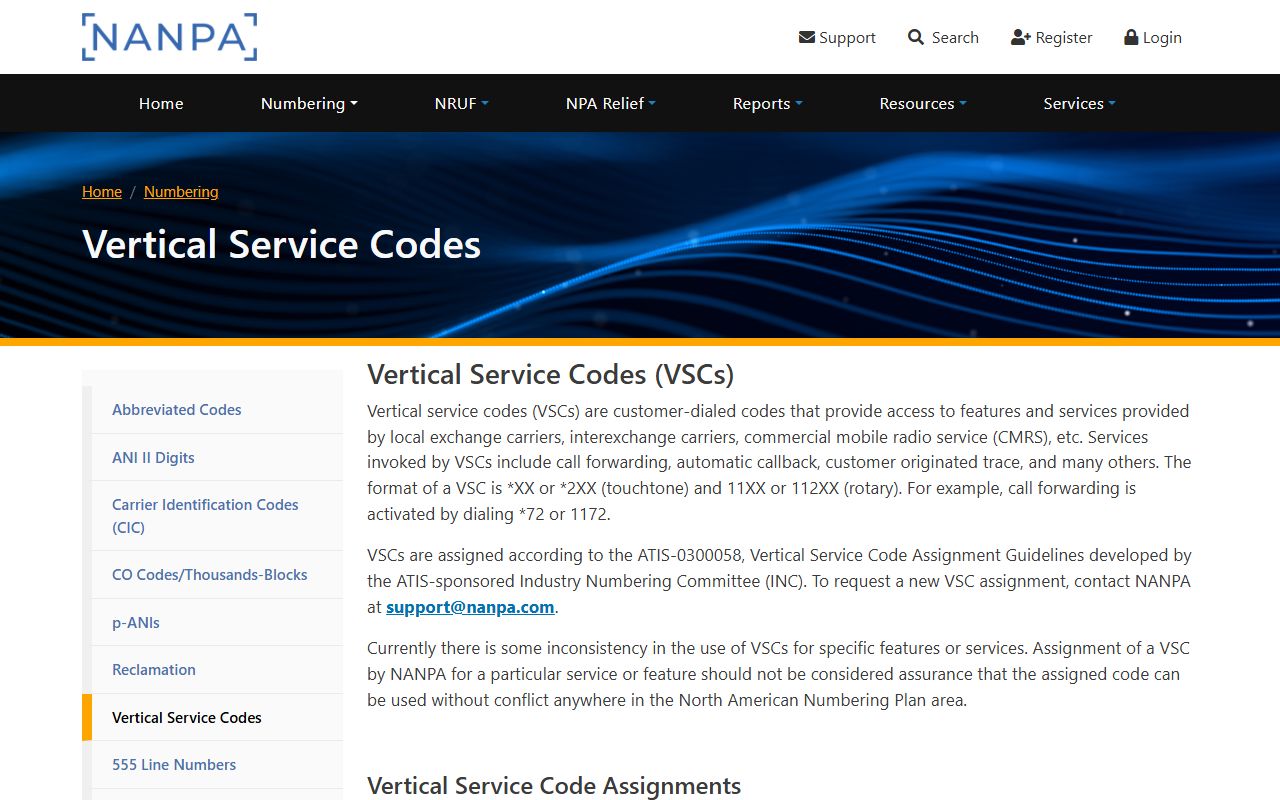The width and height of the screenshot is (1280, 800).
Task: Open Abbreviated Codes in the sidebar
Action: [x=217, y=410]
